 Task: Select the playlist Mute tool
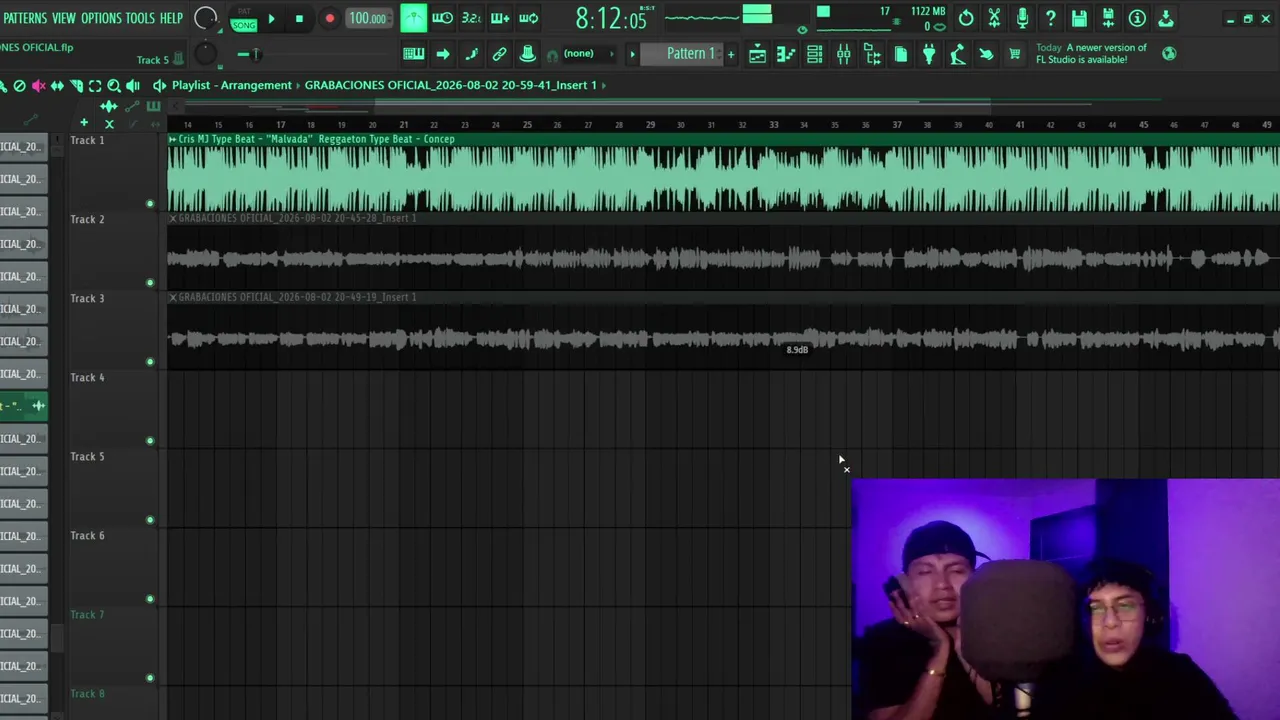(38, 86)
